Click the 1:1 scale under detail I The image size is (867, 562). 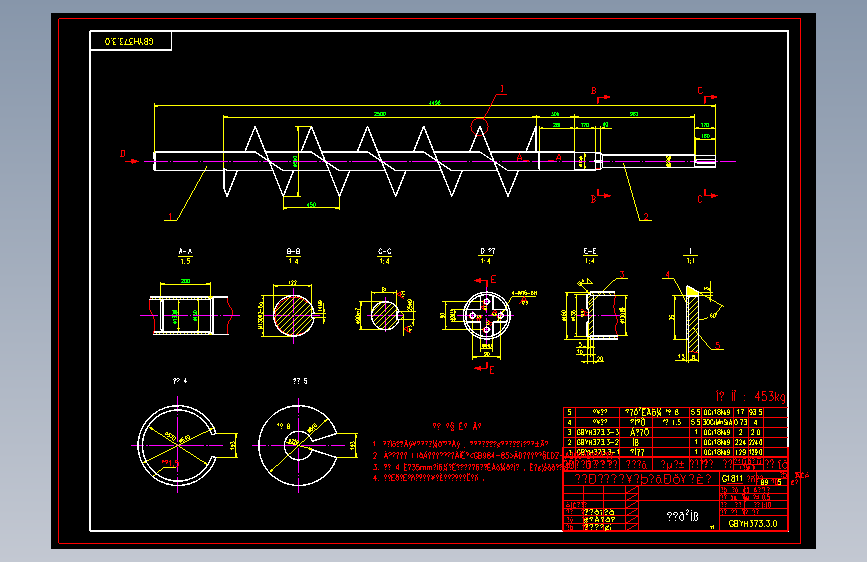(691, 261)
